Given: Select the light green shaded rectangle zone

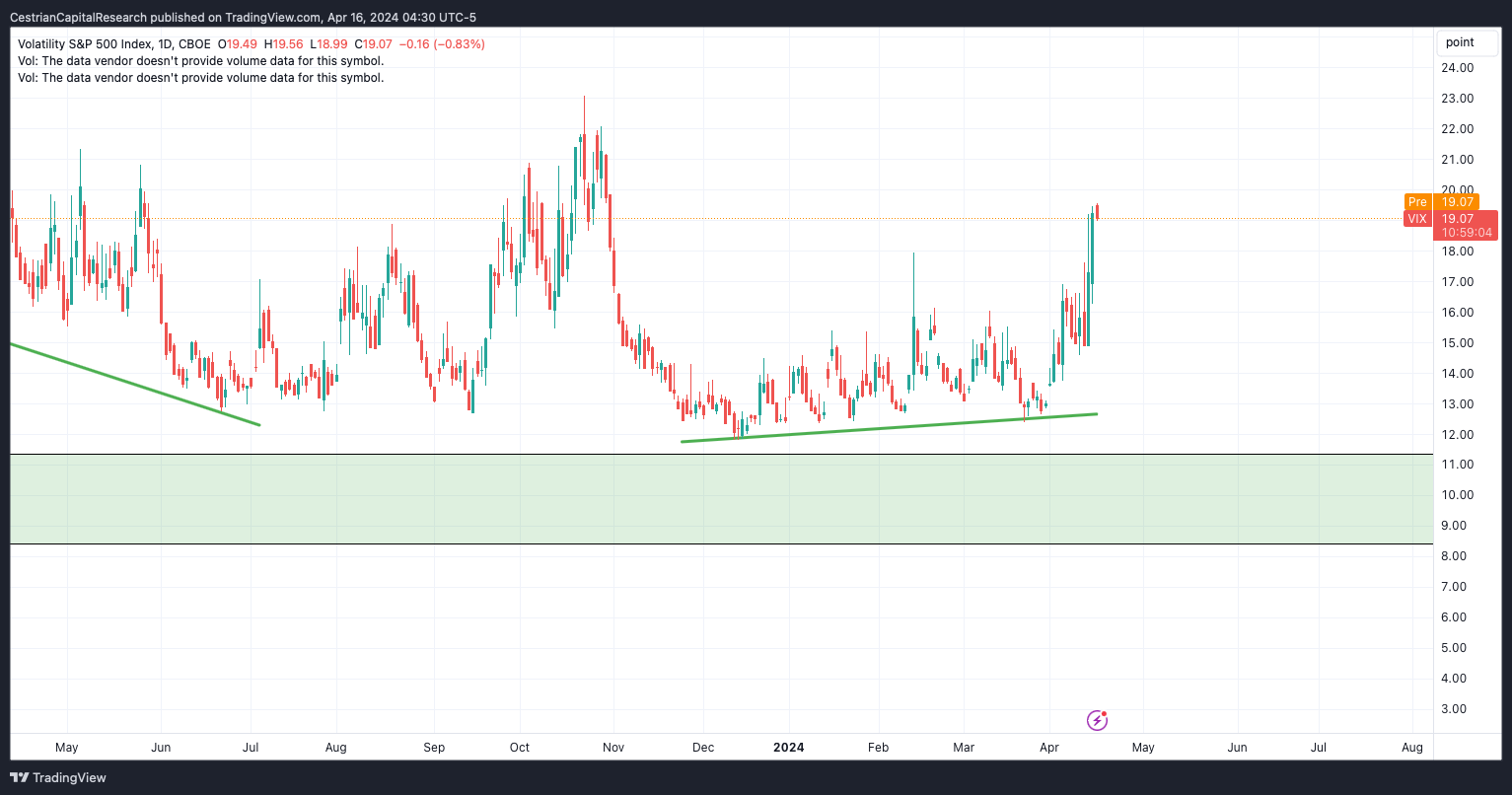Looking at the screenshot, I should click(x=721, y=499).
